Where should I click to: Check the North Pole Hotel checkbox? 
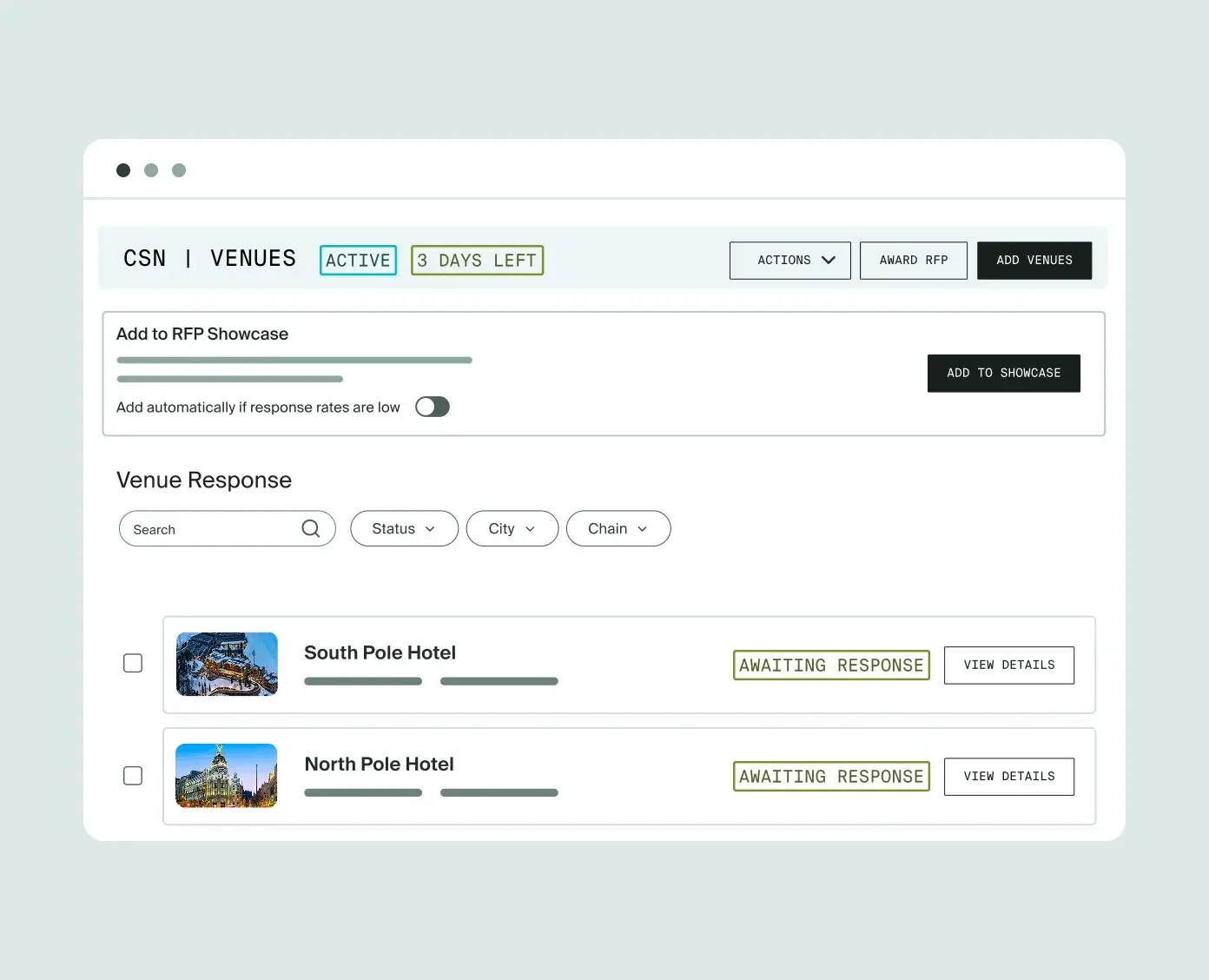point(133,775)
